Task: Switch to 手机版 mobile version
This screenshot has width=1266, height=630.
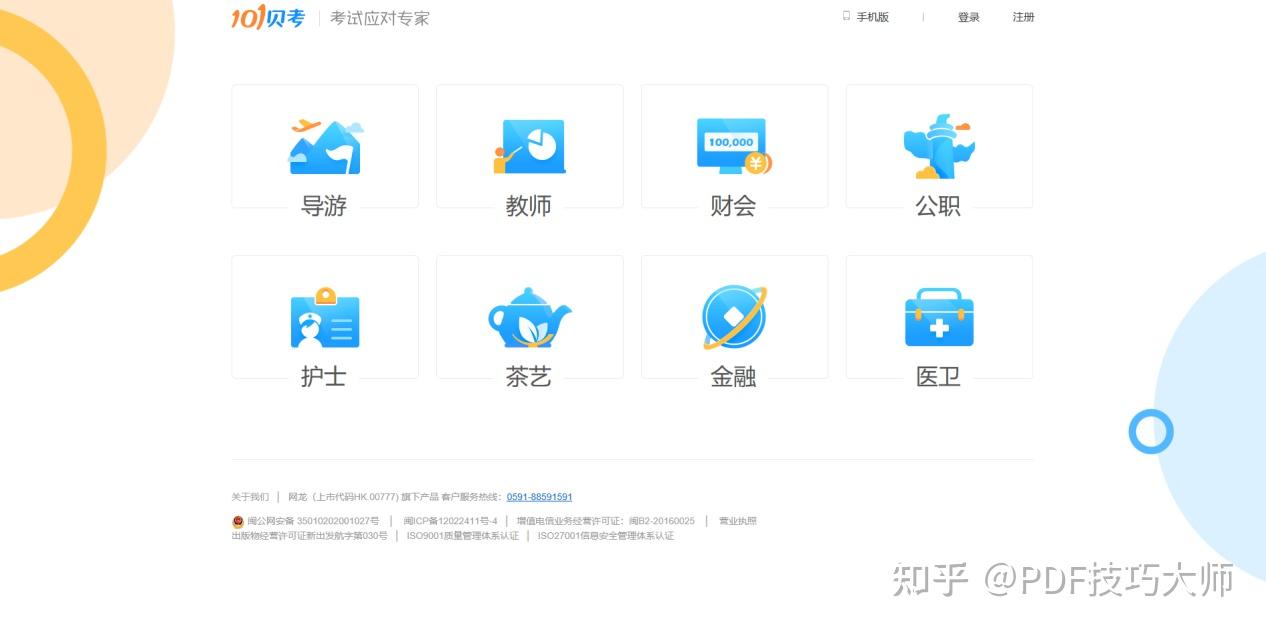Action: pyautogui.click(x=872, y=17)
